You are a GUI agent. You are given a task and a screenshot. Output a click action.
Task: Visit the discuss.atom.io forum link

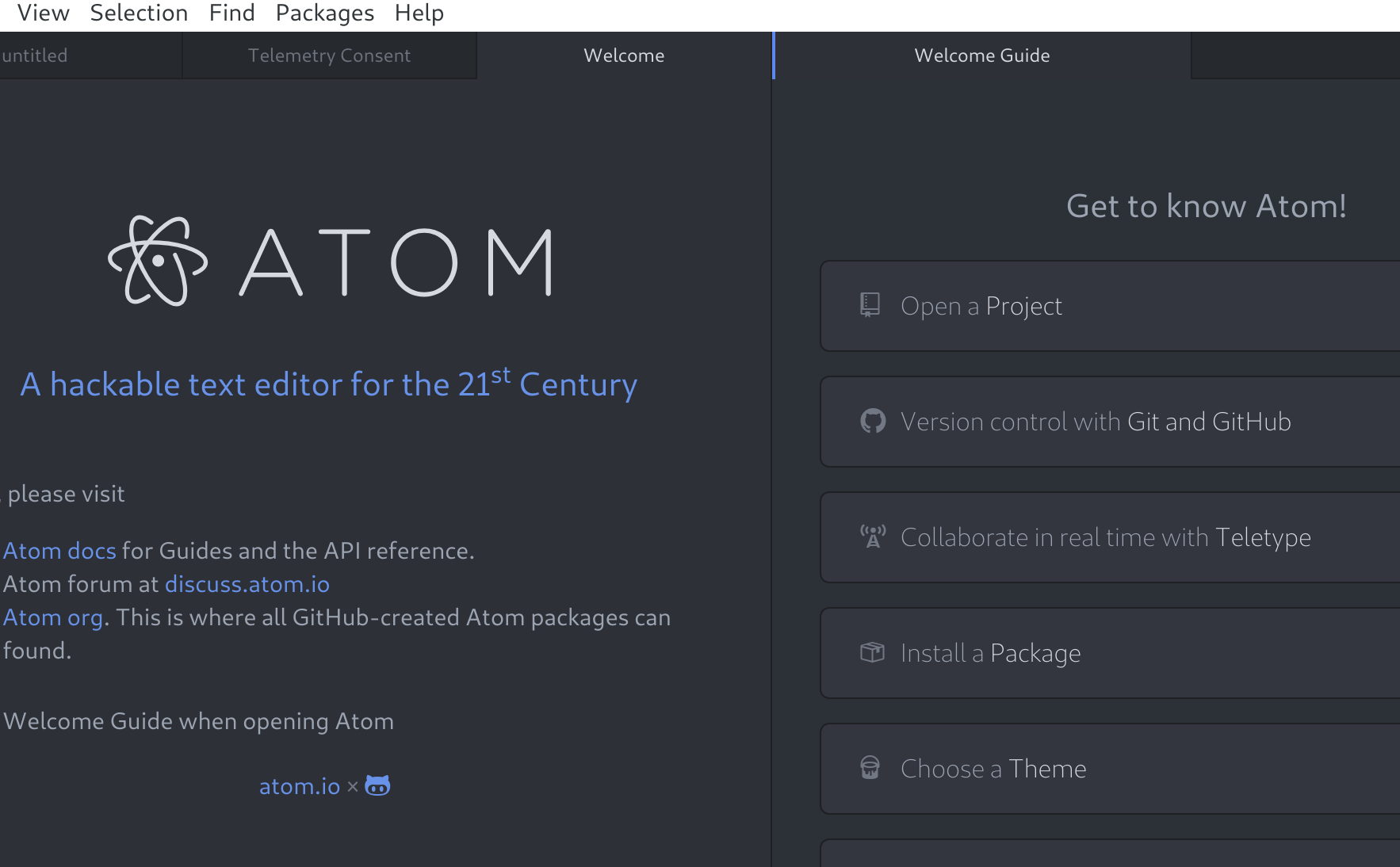[x=247, y=584]
